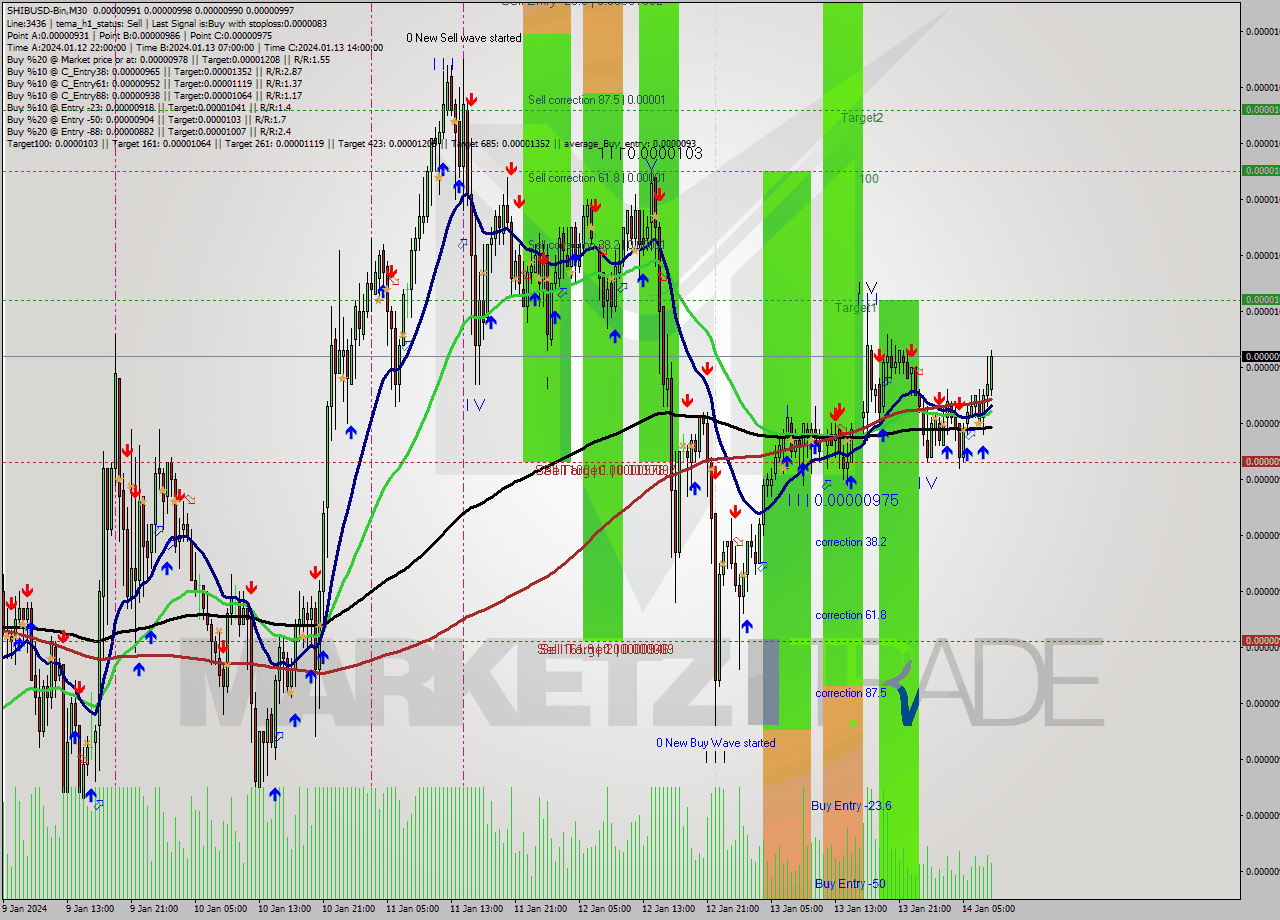Click the green price tag on the Target2 line

coord(1260,109)
